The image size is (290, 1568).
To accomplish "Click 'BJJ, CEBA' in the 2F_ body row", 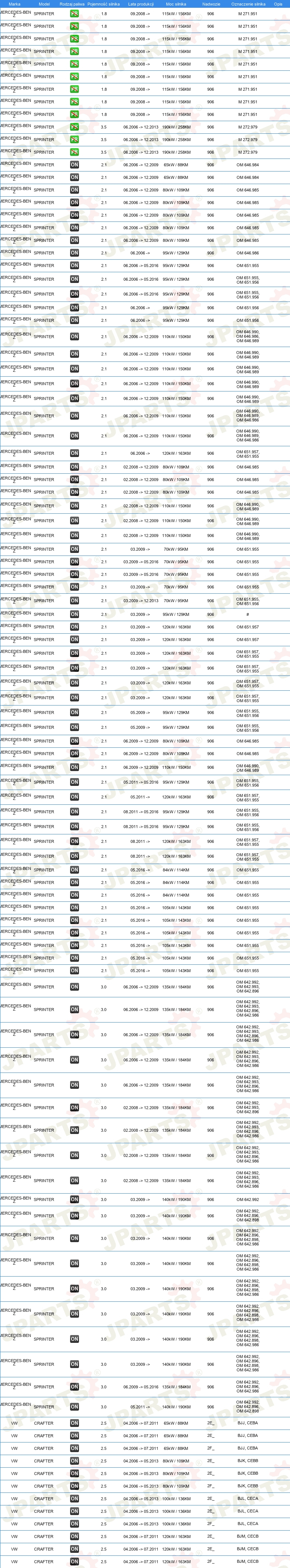I will point(247,1448).
